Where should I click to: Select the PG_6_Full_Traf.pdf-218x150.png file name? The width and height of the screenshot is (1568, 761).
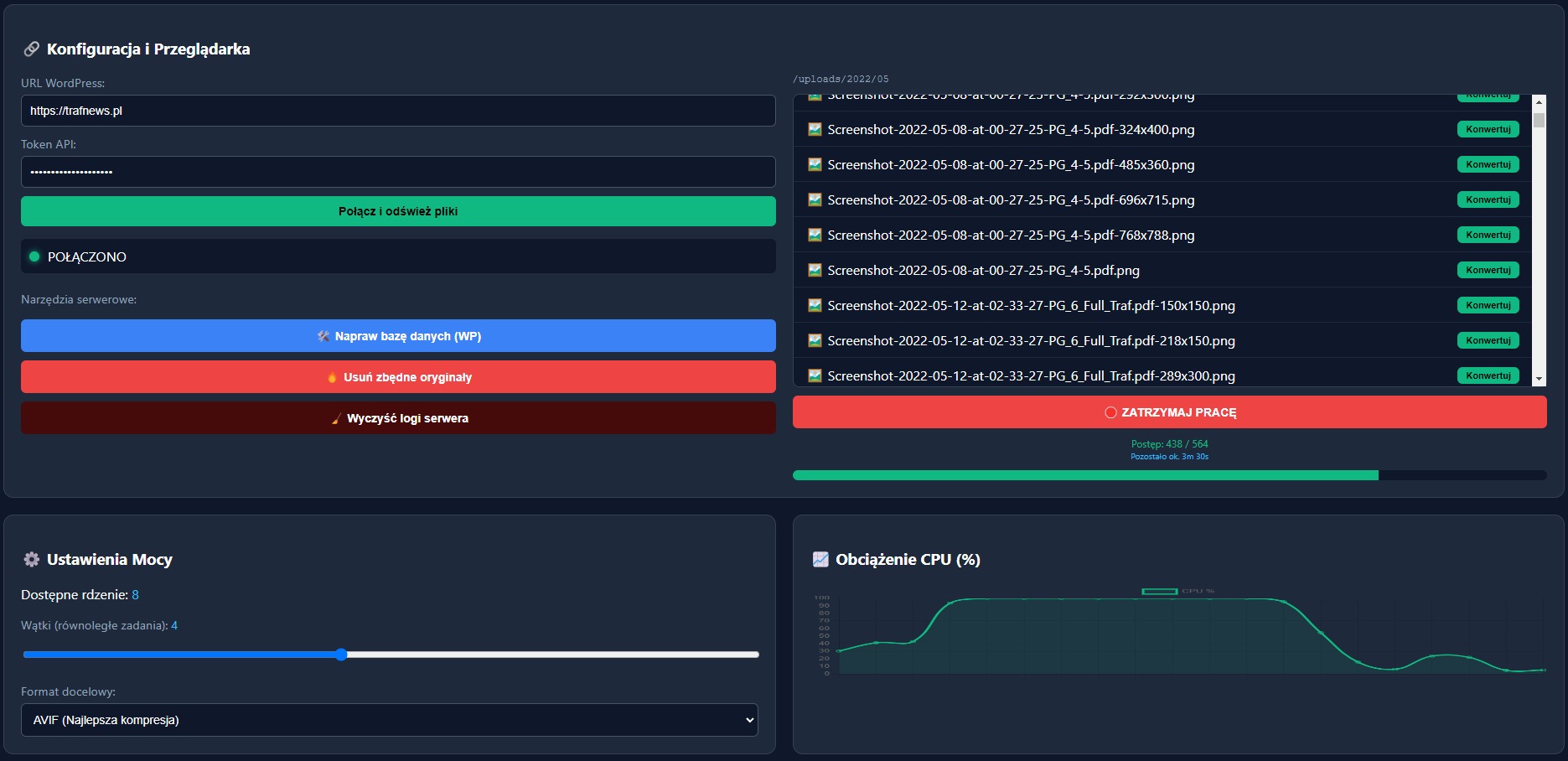point(1031,341)
